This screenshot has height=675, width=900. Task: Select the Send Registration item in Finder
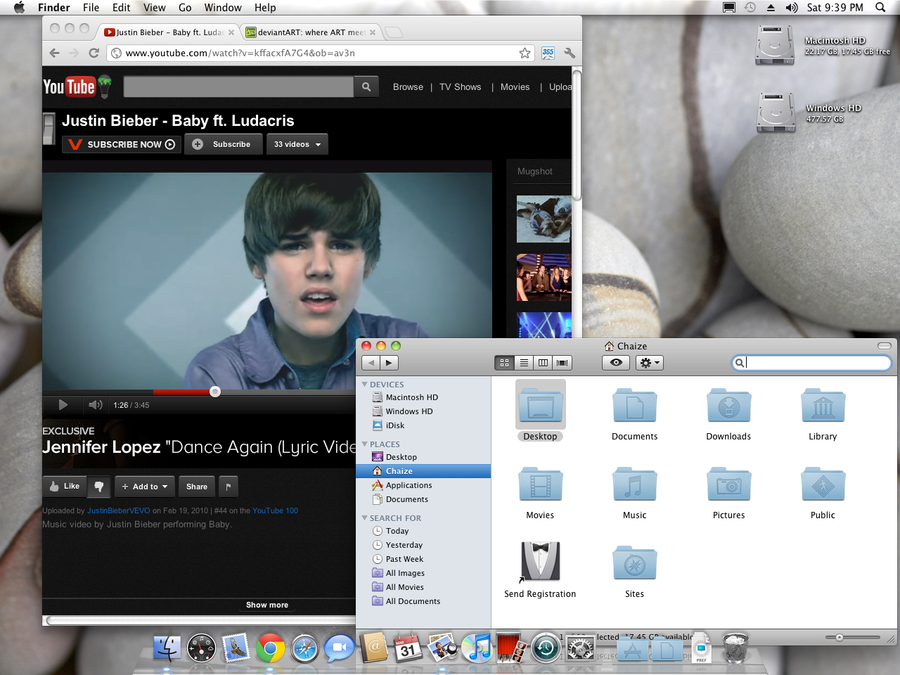tap(540, 570)
